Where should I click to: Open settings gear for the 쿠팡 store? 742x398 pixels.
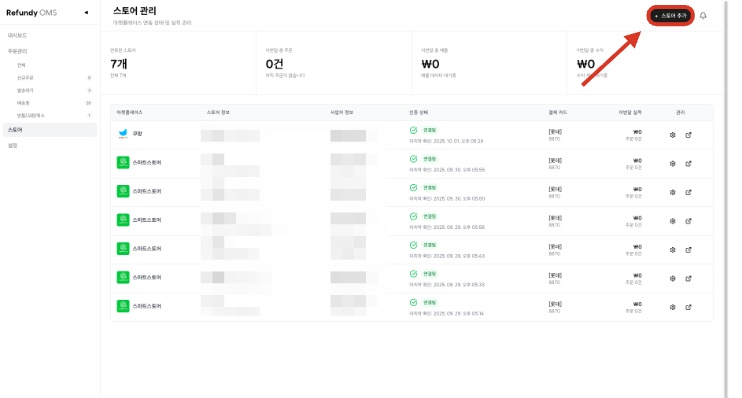(x=672, y=135)
